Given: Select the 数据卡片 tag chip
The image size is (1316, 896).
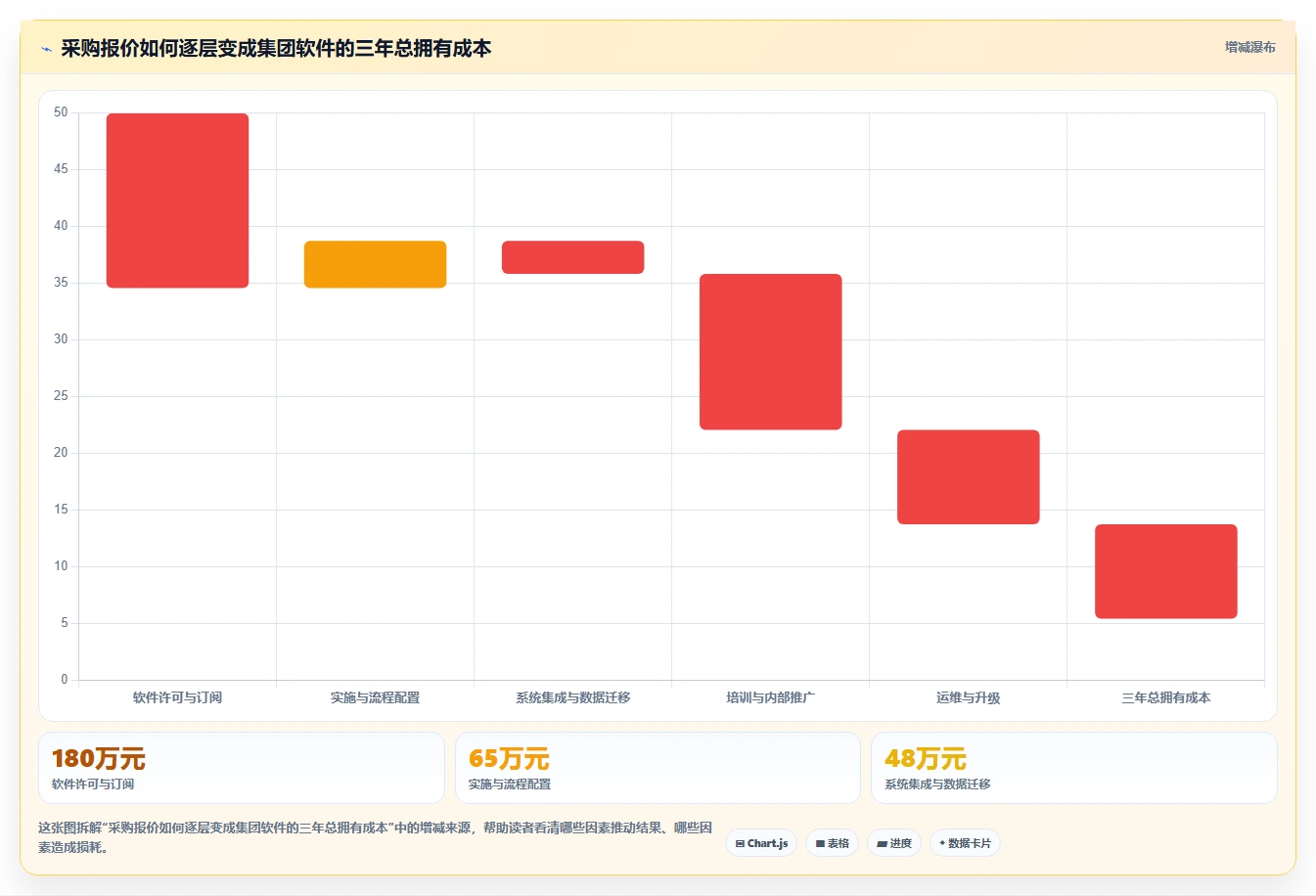Looking at the screenshot, I should pos(965,843).
